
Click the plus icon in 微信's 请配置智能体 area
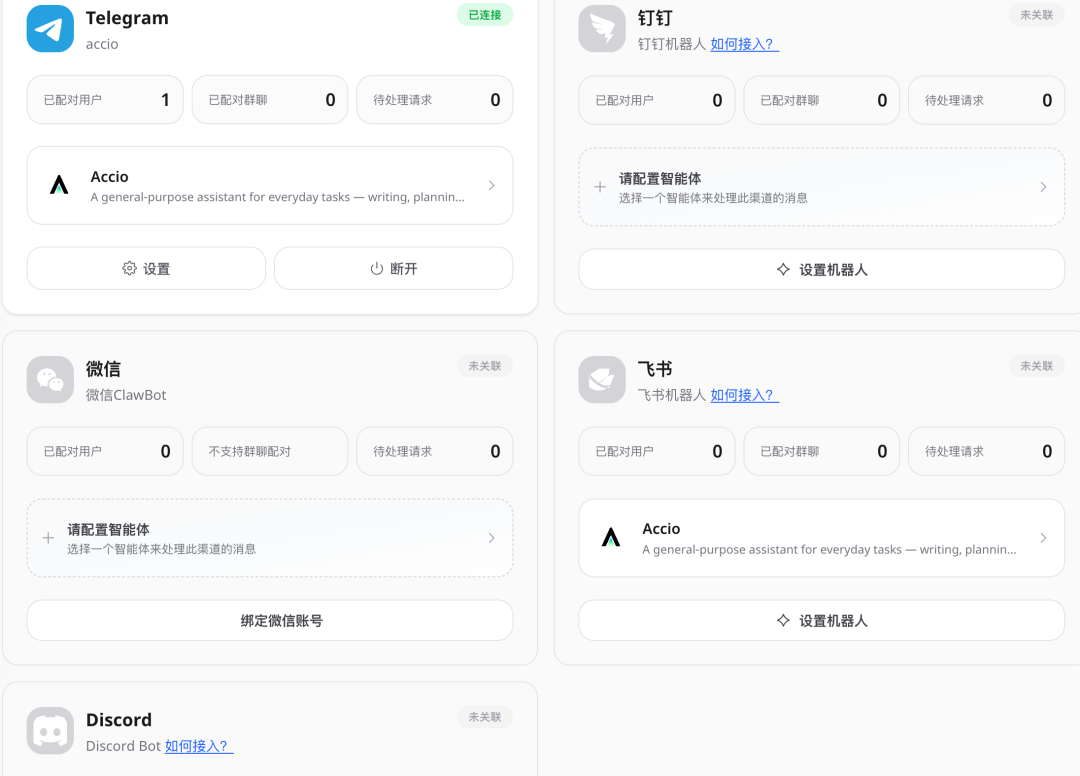tap(48, 537)
